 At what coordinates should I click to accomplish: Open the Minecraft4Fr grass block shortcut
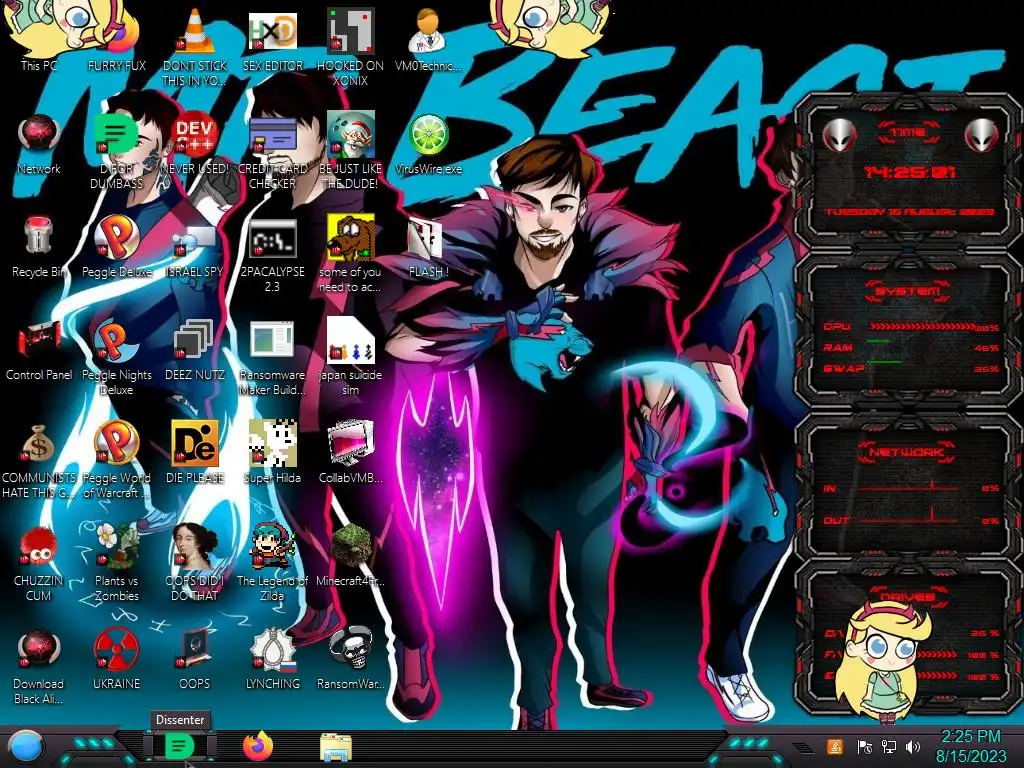[350, 555]
